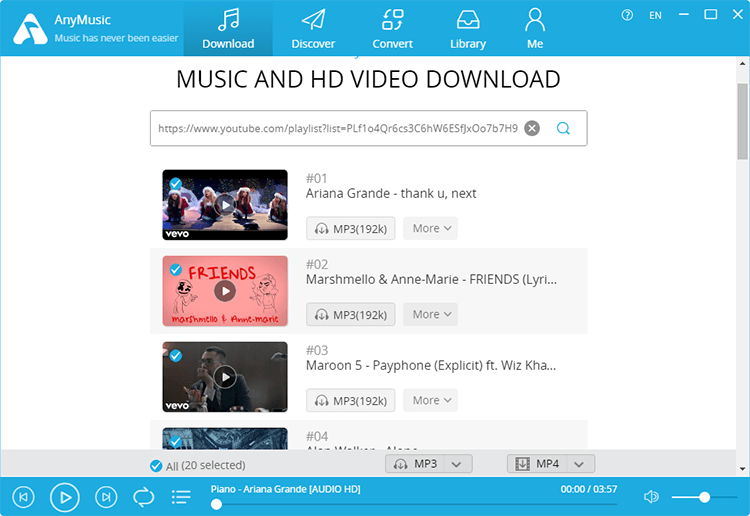Screen dimensions: 750x516
Task: Download Payphone as MP3(192k)
Action: point(351,401)
